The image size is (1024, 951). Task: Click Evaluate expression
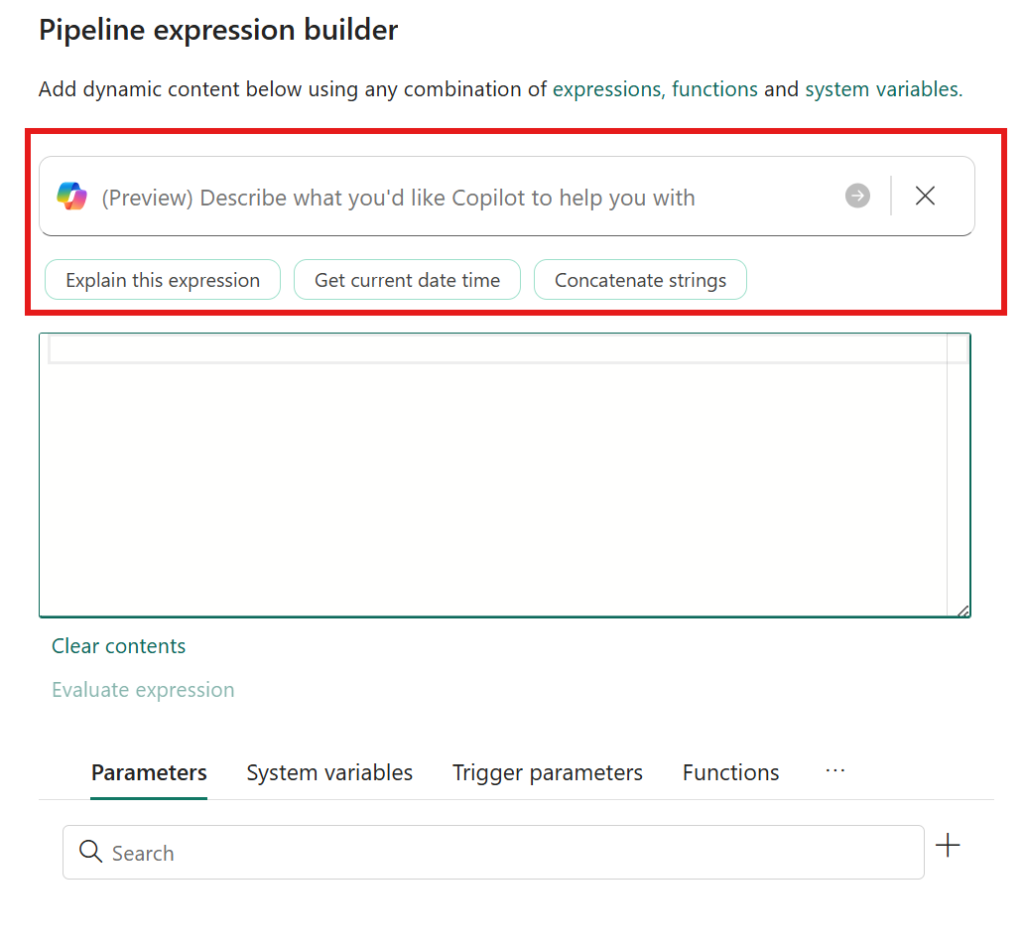tap(143, 690)
